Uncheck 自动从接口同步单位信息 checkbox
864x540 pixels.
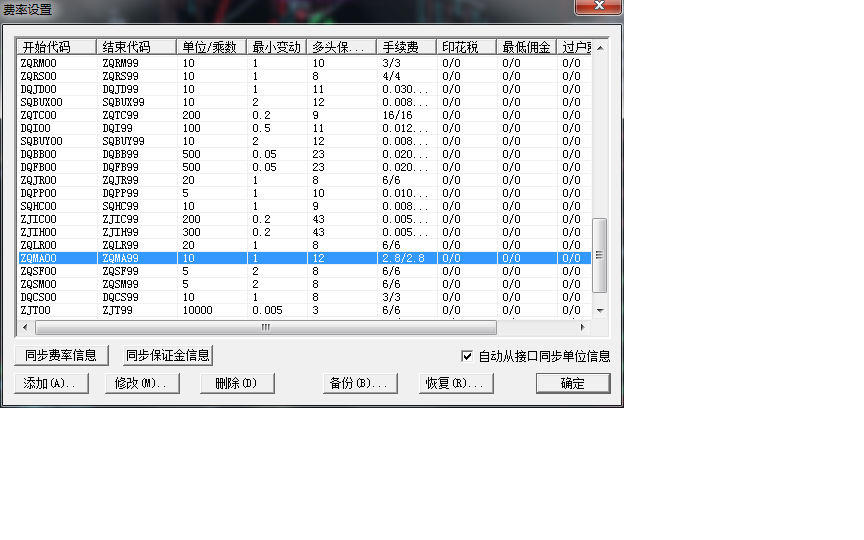point(467,356)
